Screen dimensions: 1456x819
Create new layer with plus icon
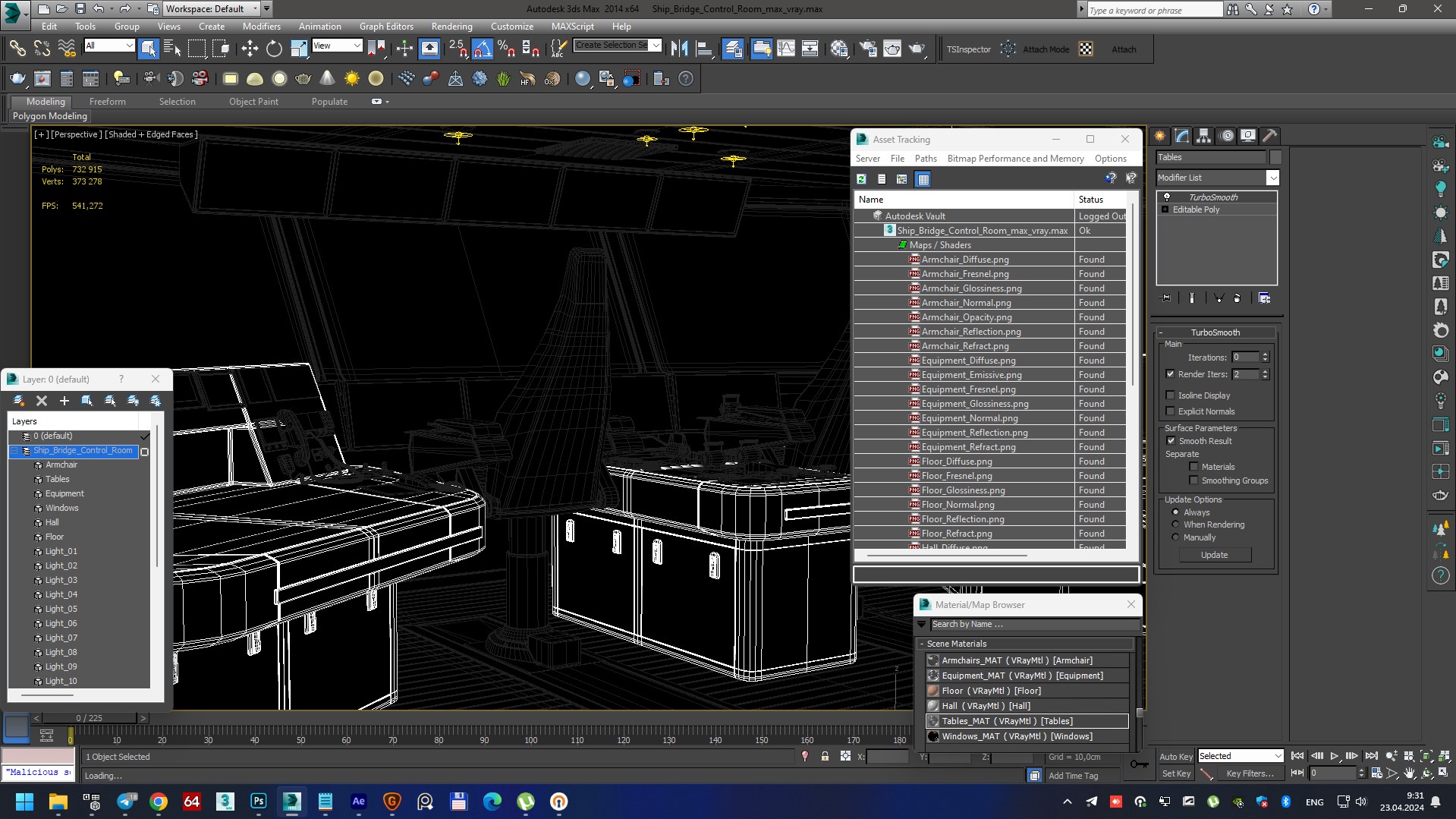coord(64,400)
